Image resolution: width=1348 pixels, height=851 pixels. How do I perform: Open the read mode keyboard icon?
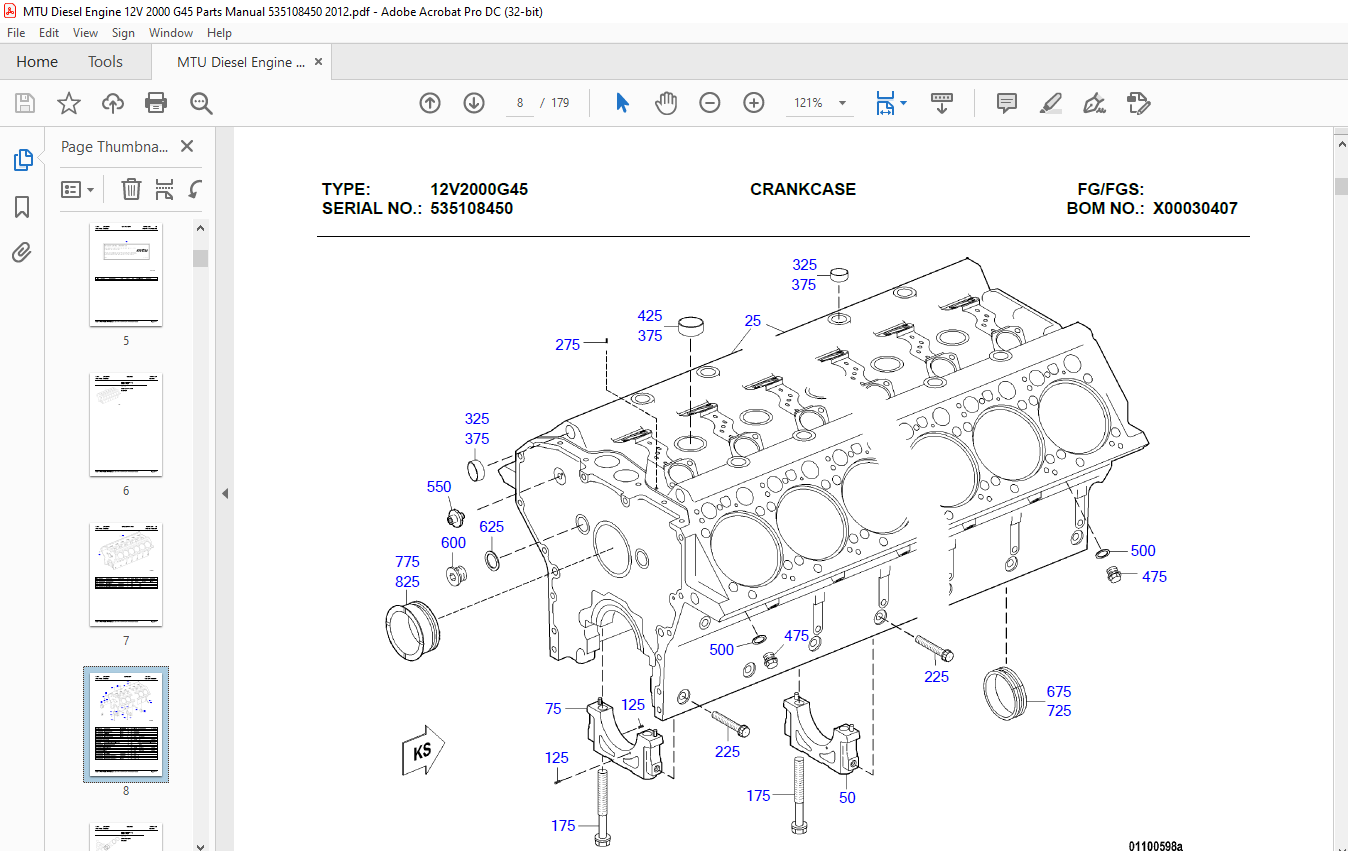941,102
